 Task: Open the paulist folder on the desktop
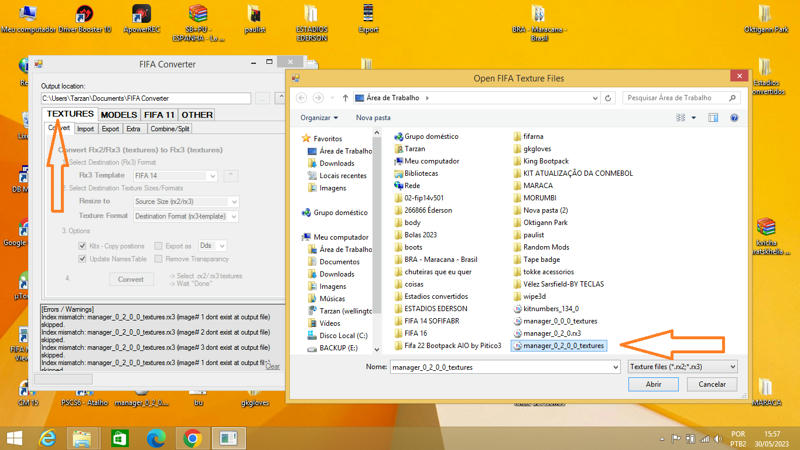(255, 19)
